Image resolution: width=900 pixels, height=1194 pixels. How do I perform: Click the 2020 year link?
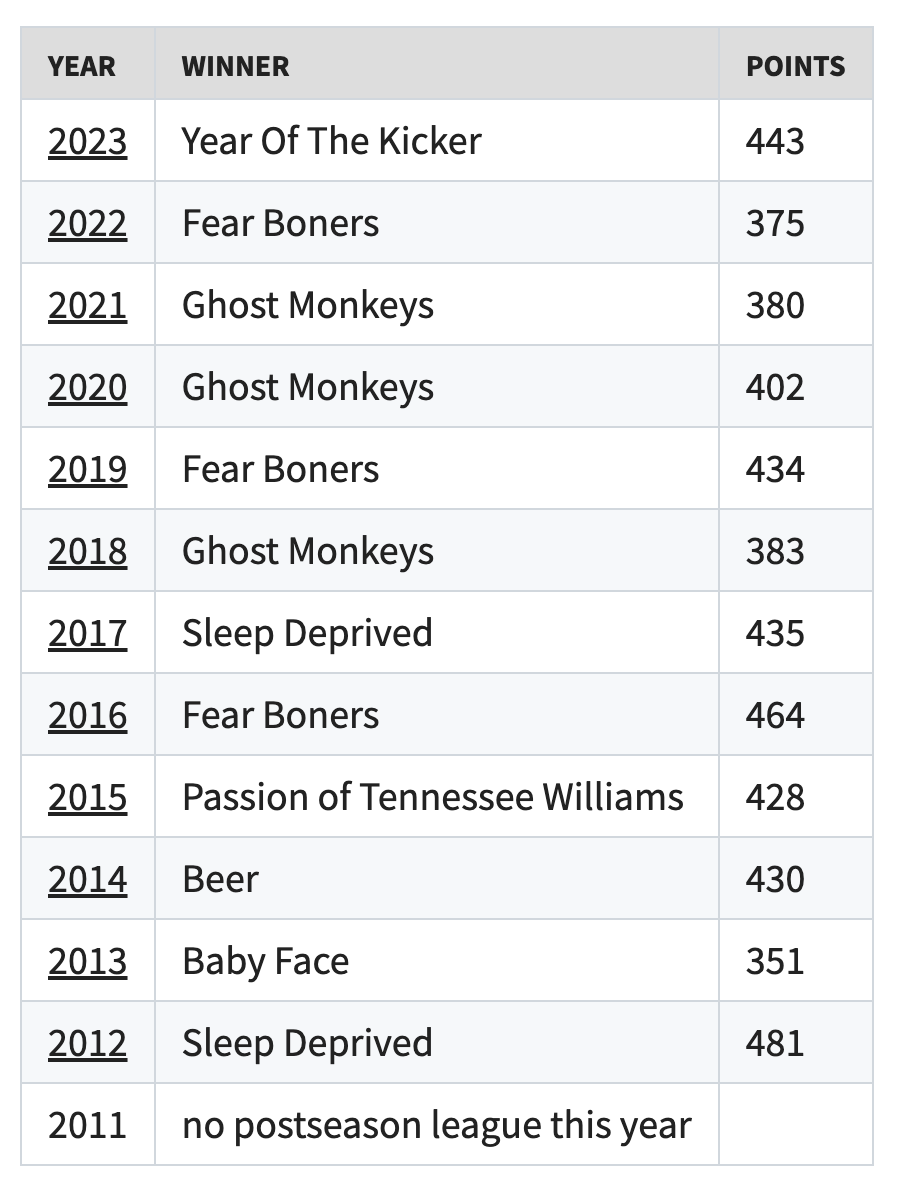coord(88,387)
